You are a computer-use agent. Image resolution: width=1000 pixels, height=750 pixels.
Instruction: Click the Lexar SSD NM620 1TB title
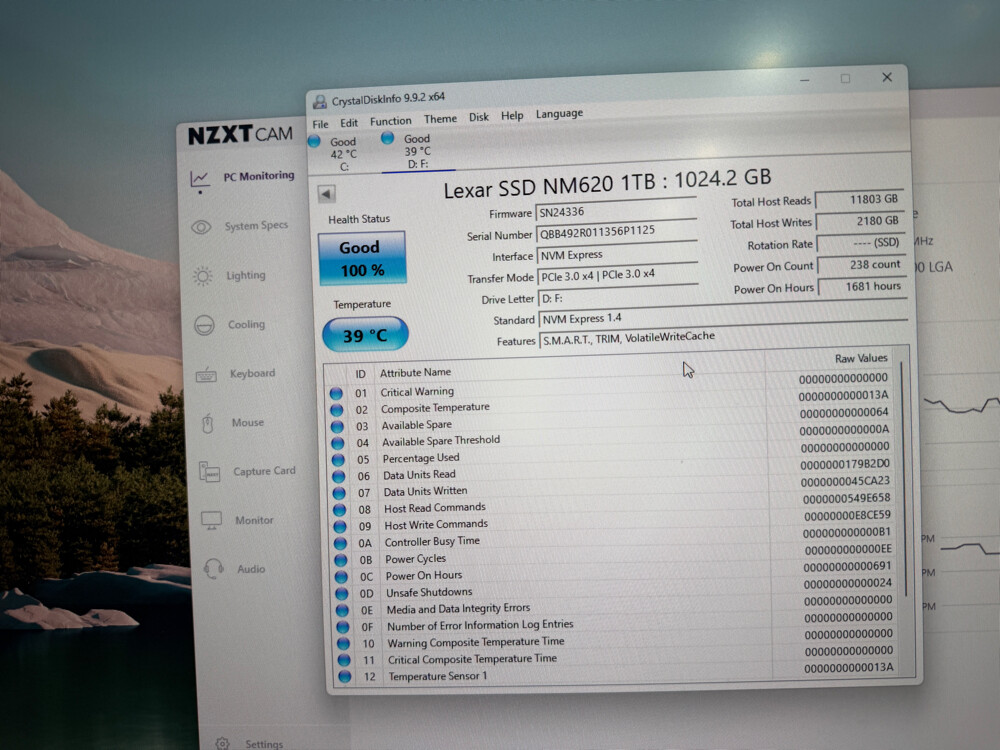[607, 184]
